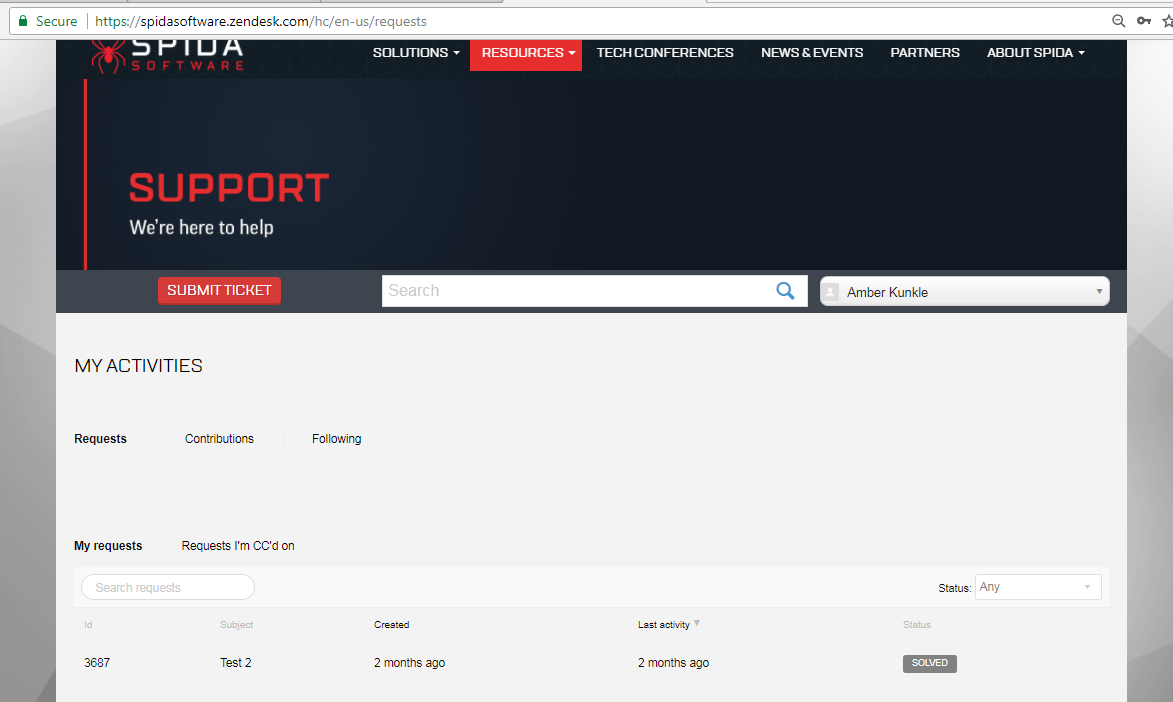
Task: Click the Last activity sort arrow
Action: [x=697, y=624]
